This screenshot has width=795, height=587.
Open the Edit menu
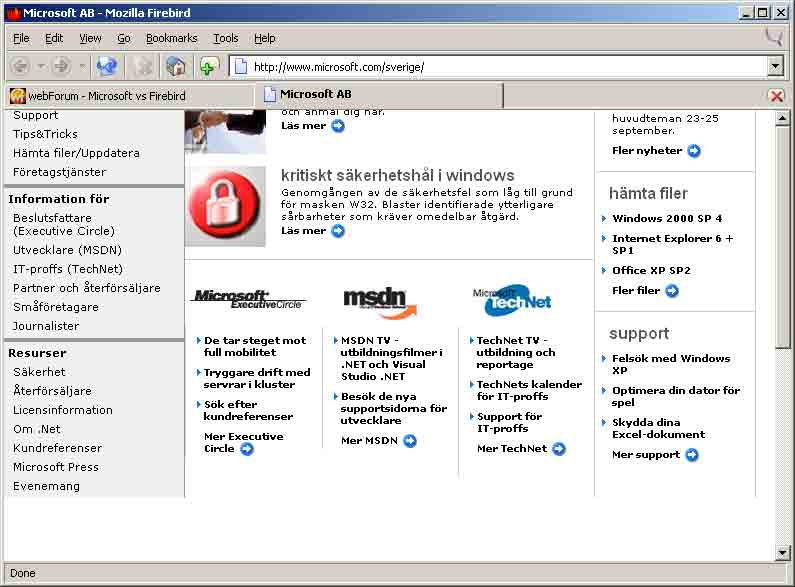coord(54,39)
